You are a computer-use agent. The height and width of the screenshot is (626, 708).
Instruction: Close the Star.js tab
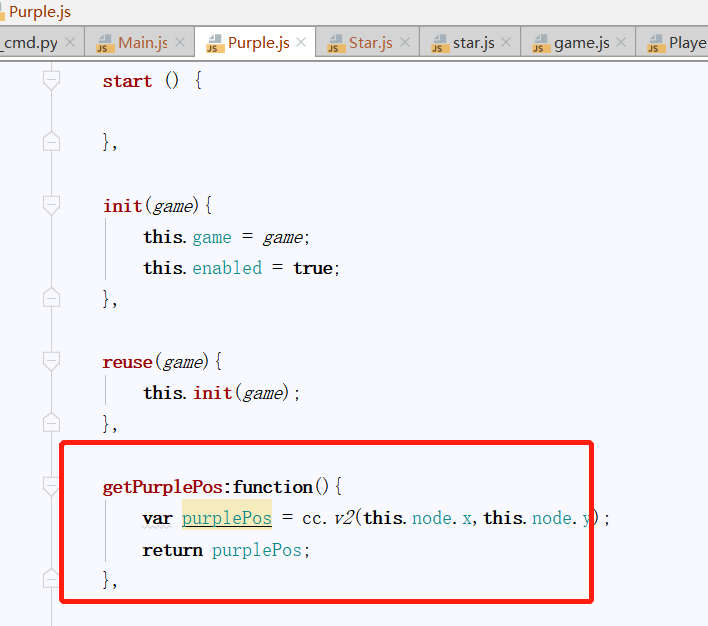click(x=405, y=42)
